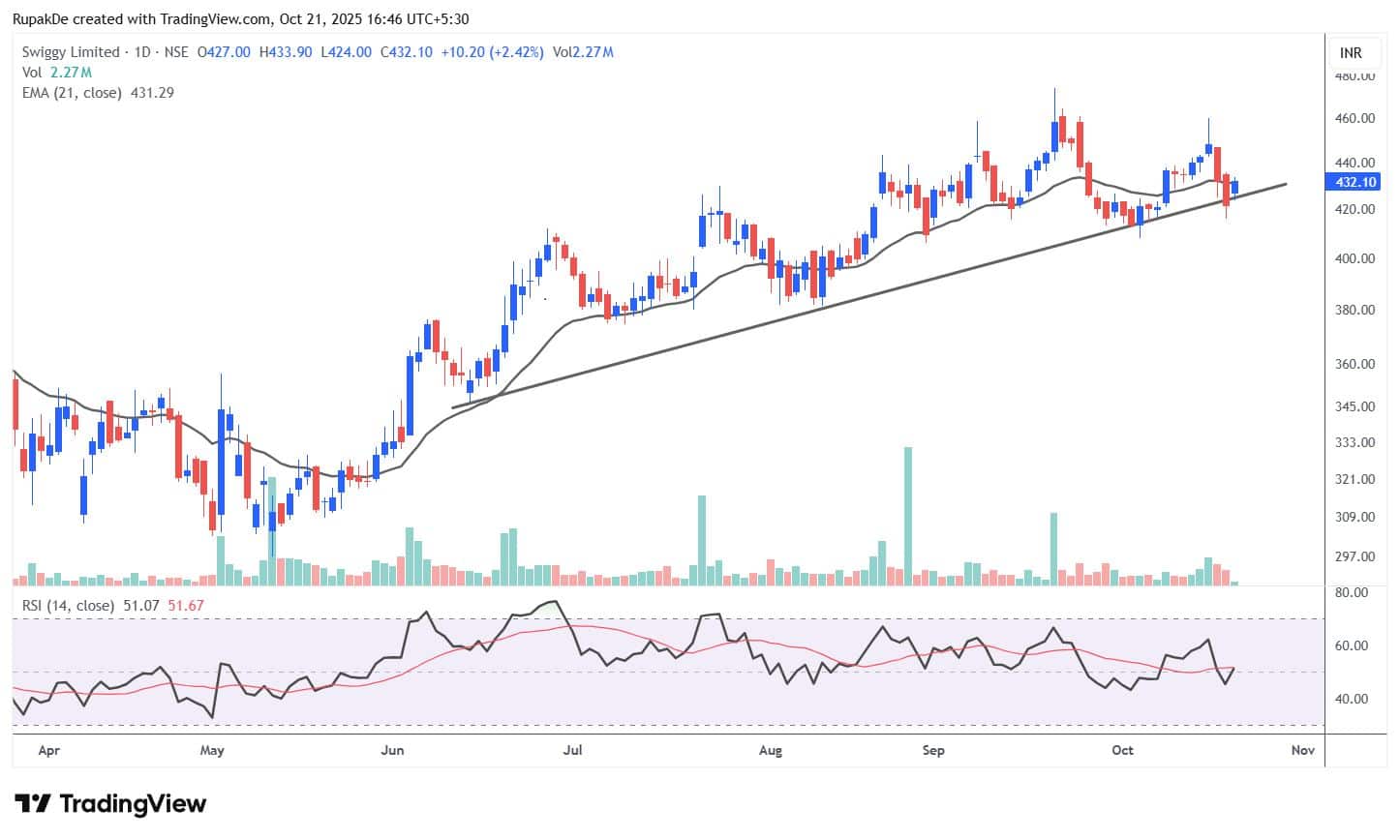
Task: Click the TradingView wordmark text
Action: (x=133, y=803)
